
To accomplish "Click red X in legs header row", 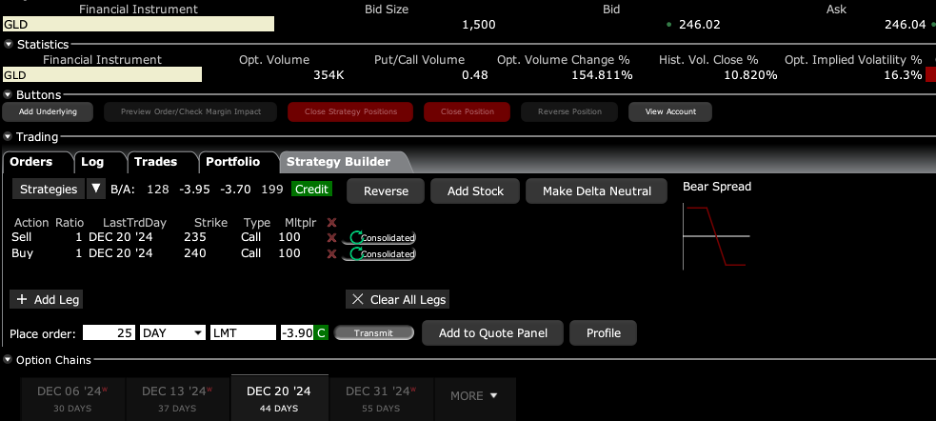I will tap(332, 222).
